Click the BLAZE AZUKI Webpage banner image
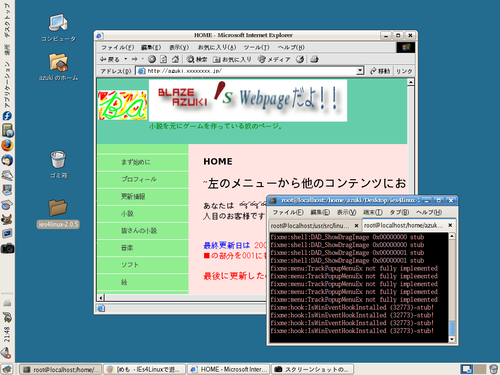 coord(248,100)
